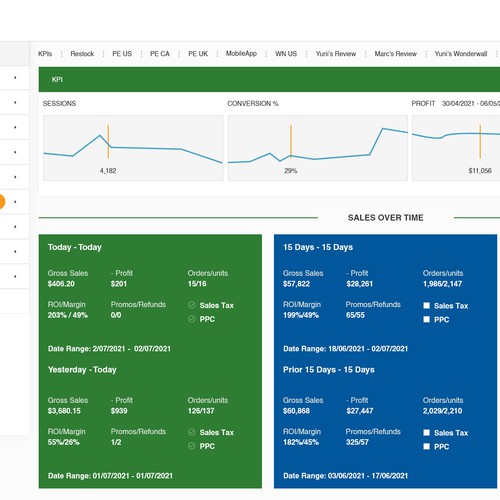Click ROI/Margin value 203% / 49%
This screenshot has height=500, width=500.
click(x=68, y=315)
